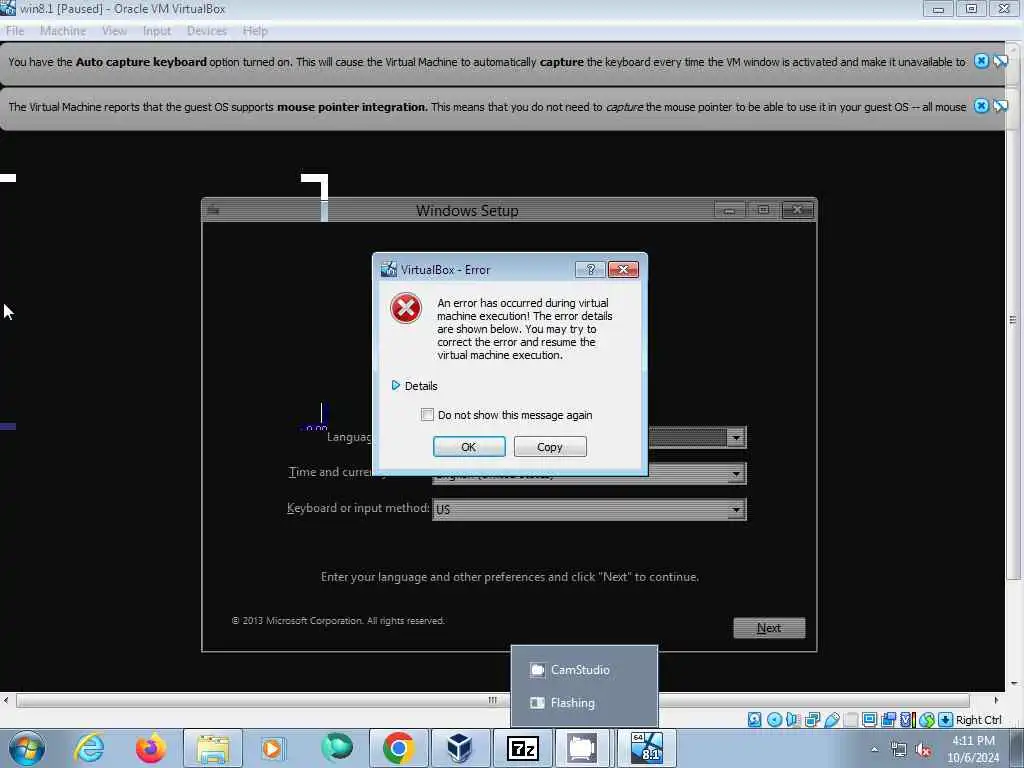The image size is (1024, 768).
Task: Click the win8.1 VM taskbar button
Action: tap(647, 748)
